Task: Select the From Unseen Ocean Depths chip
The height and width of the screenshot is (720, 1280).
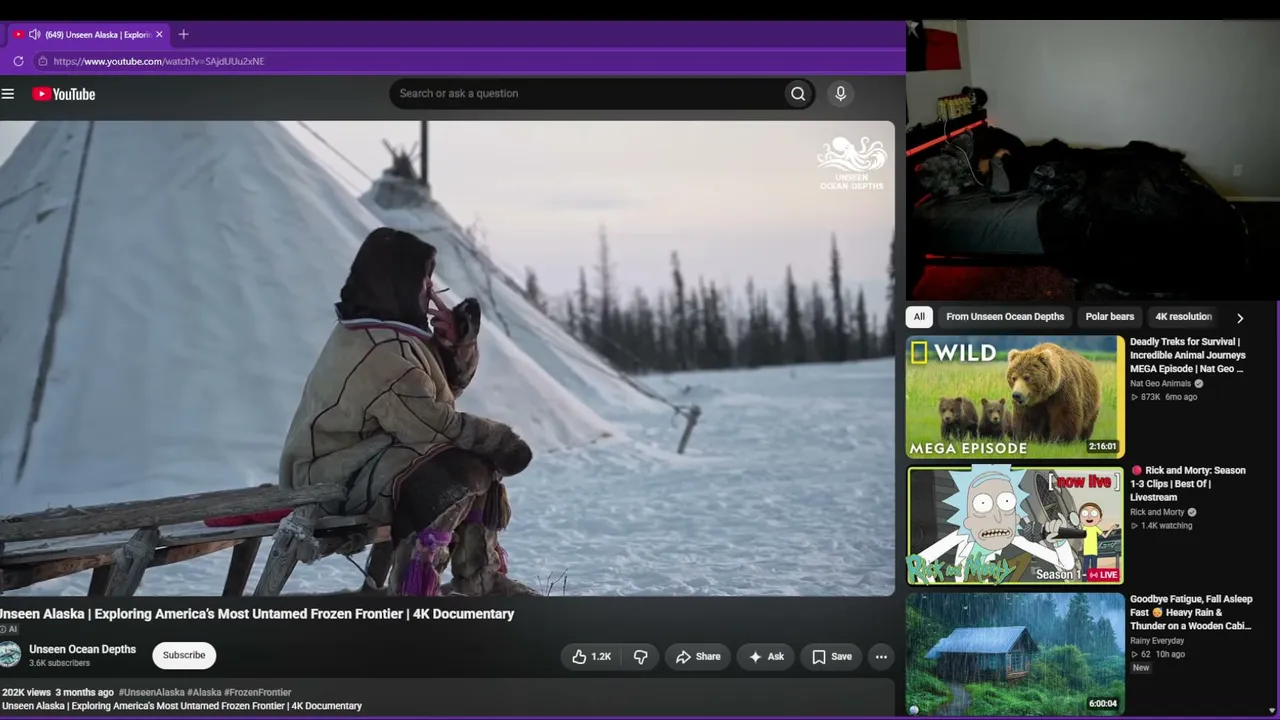Action: pos(1005,317)
